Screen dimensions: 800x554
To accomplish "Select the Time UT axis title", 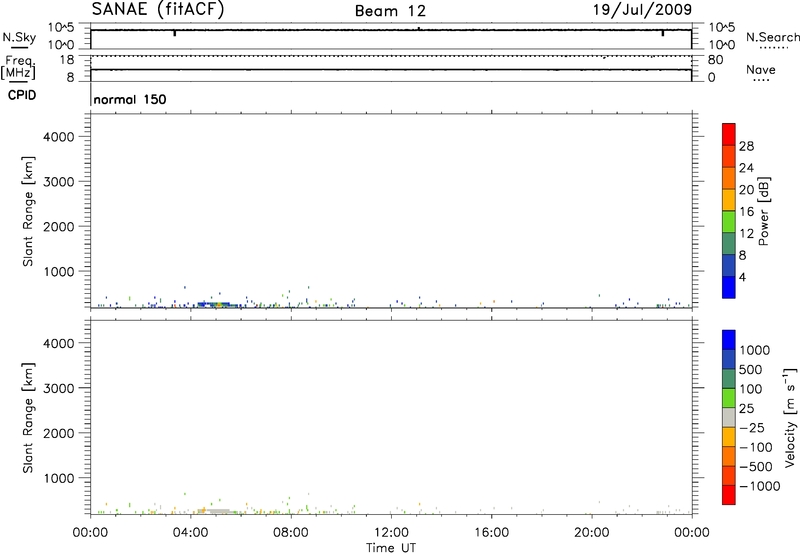I will click(391, 548).
